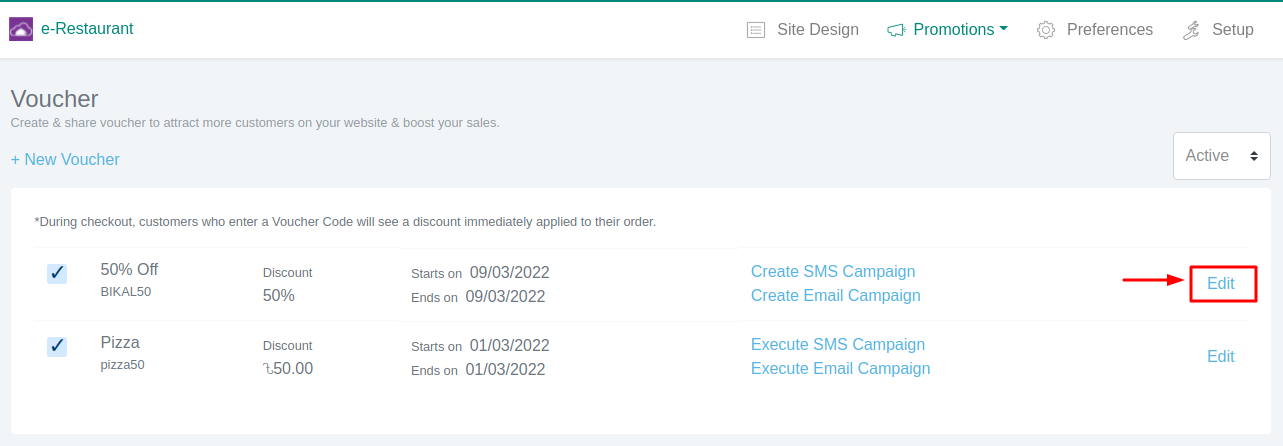The image size is (1283, 446).
Task: Execute SMS Campaign for Pizza voucher
Action: (x=838, y=345)
